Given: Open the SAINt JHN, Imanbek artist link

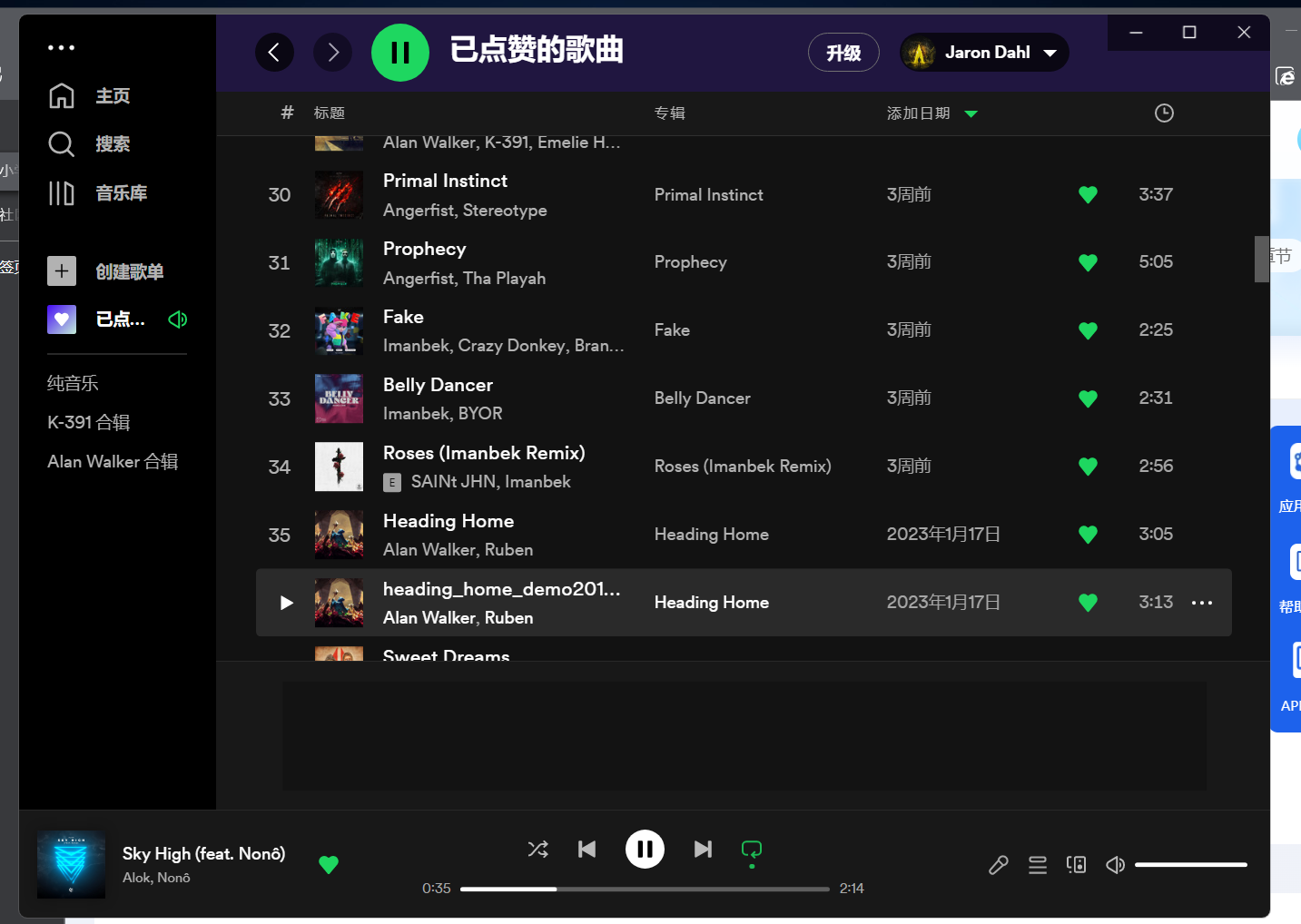Looking at the screenshot, I should (x=490, y=481).
